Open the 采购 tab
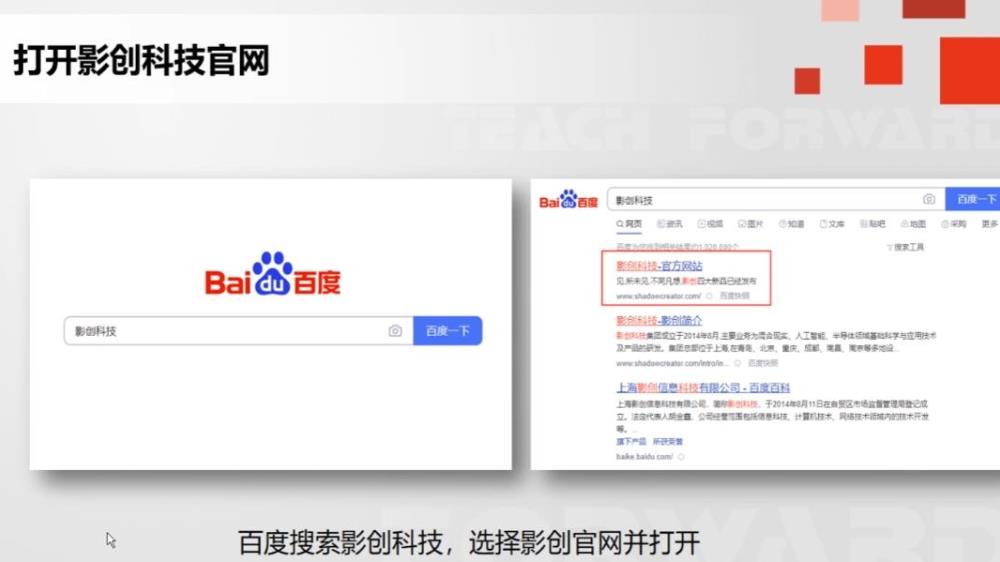This screenshot has width=1000, height=562. tap(953, 224)
